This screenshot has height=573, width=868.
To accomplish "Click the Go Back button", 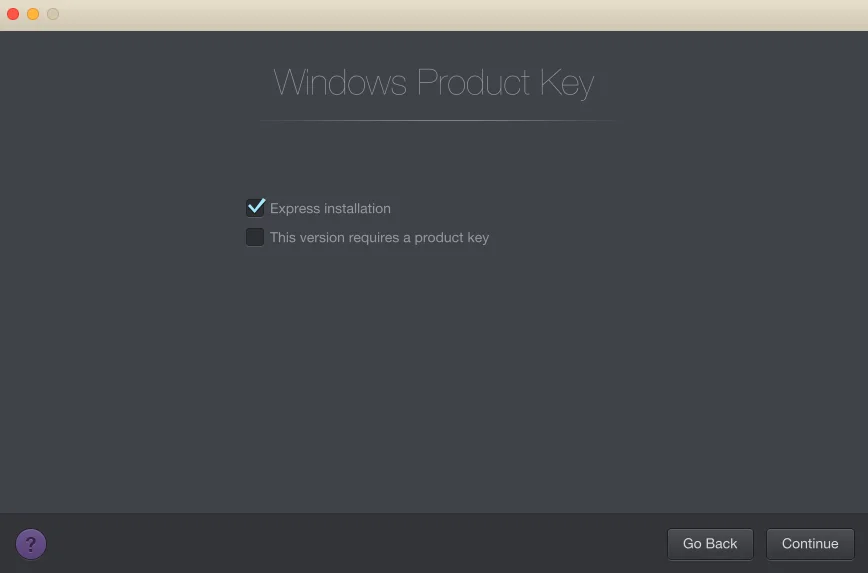I will (710, 544).
